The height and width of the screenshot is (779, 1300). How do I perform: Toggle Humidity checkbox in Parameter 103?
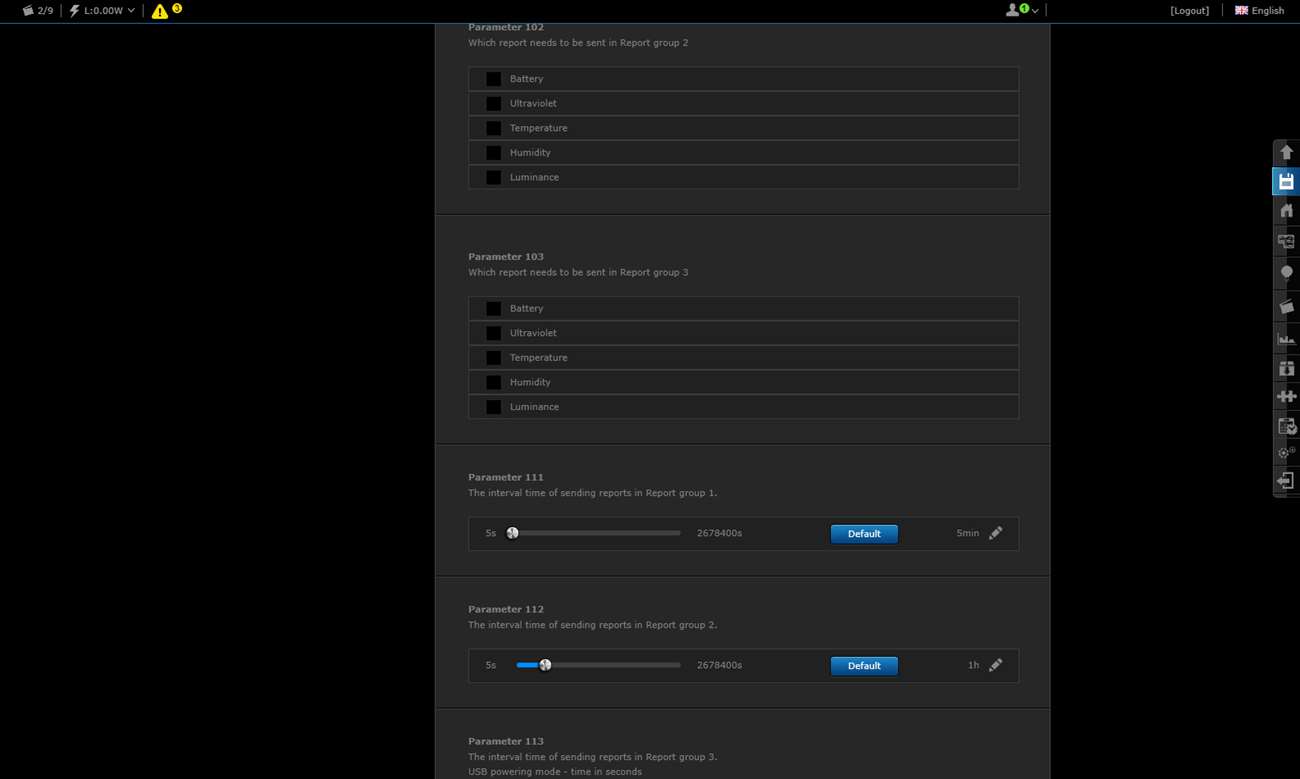(x=494, y=383)
